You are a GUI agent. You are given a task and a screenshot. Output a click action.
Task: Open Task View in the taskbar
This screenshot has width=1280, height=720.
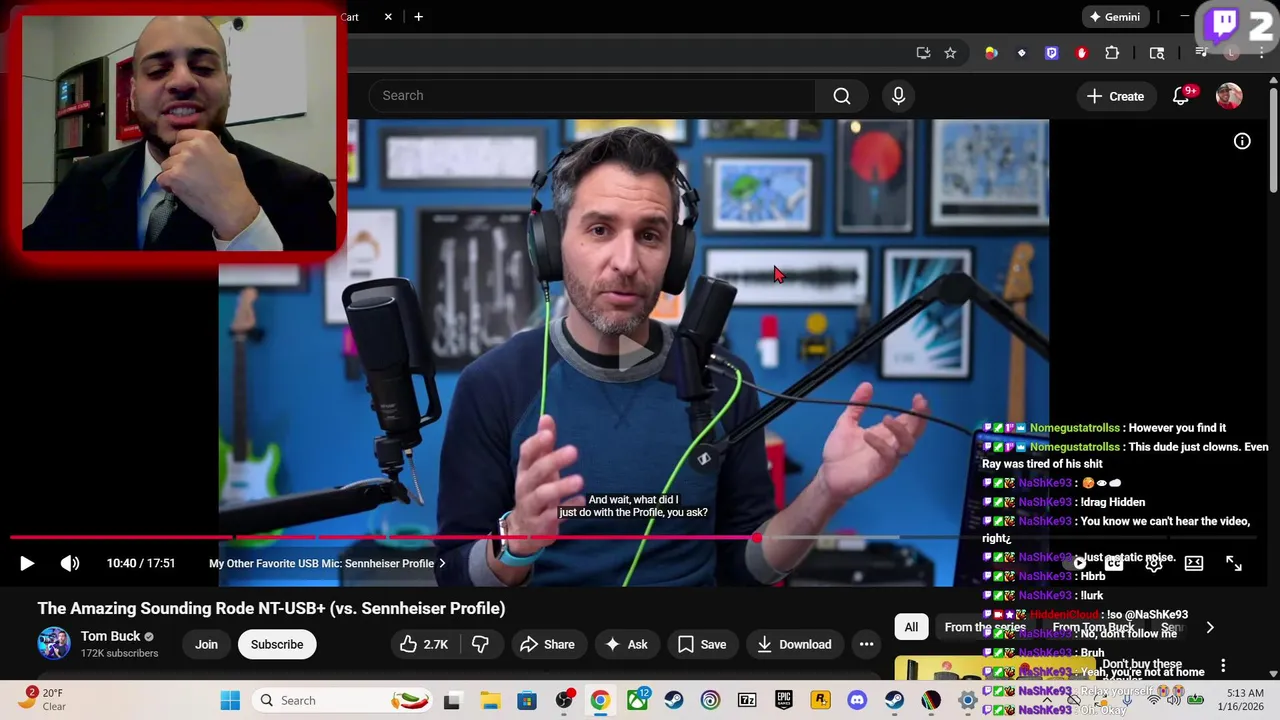(x=452, y=700)
